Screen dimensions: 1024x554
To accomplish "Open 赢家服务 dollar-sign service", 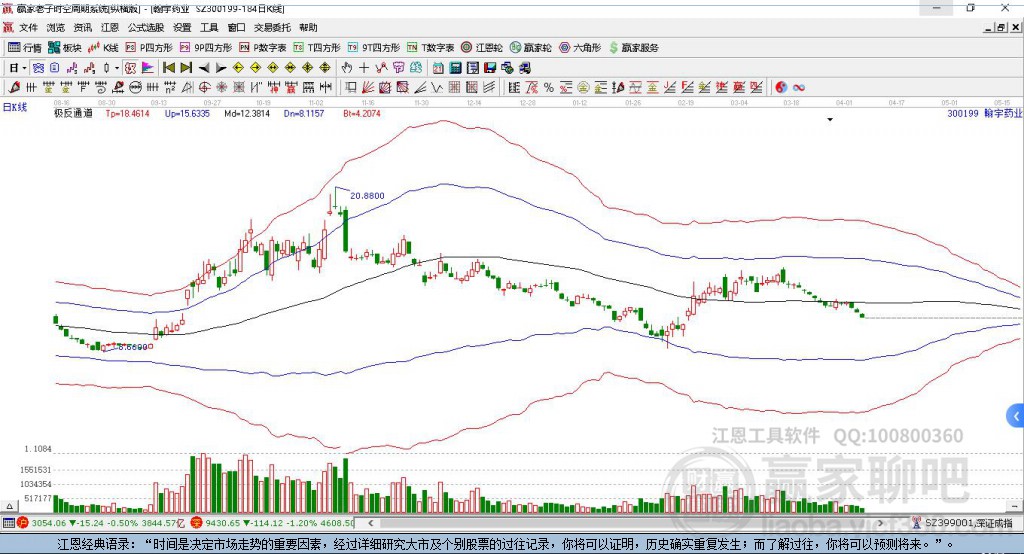I will (633, 48).
